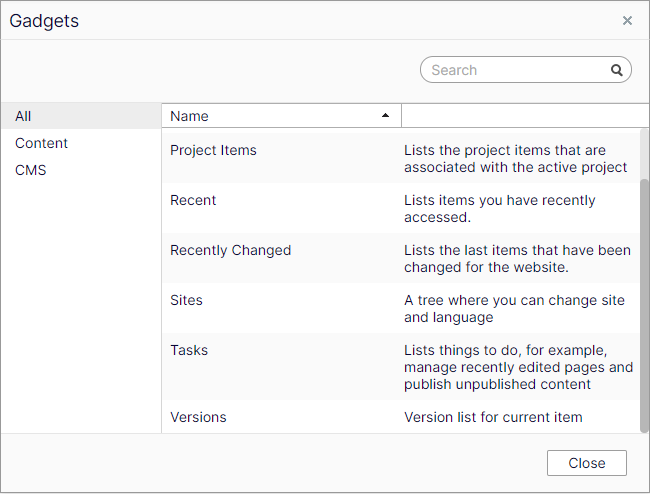Add the Sites gadget

(186, 300)
